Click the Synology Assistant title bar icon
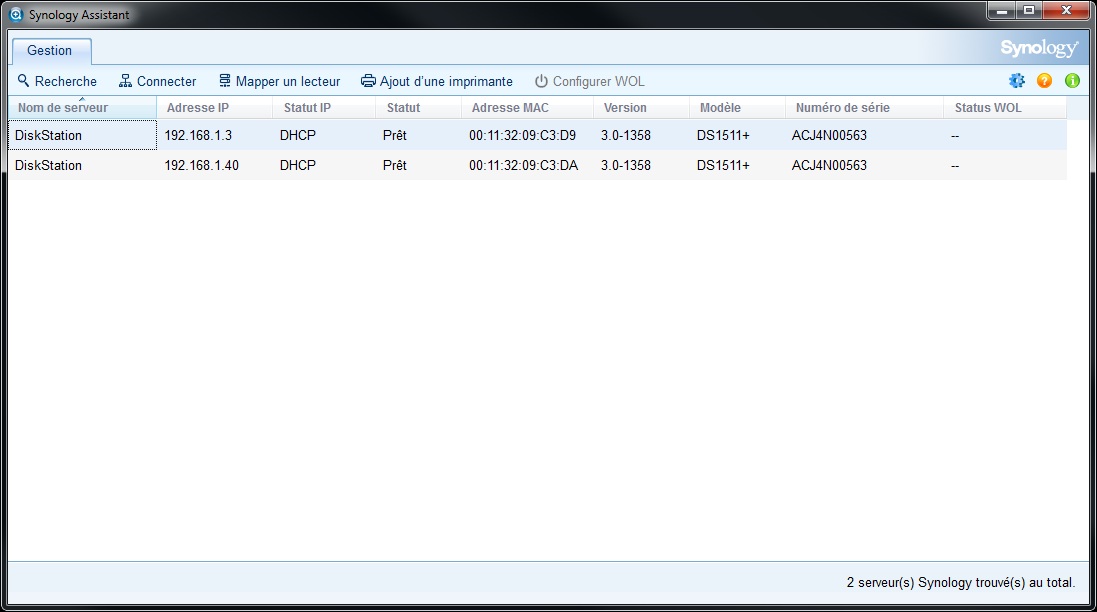The width and height of the screenshot is (1097, 612). 15,14
